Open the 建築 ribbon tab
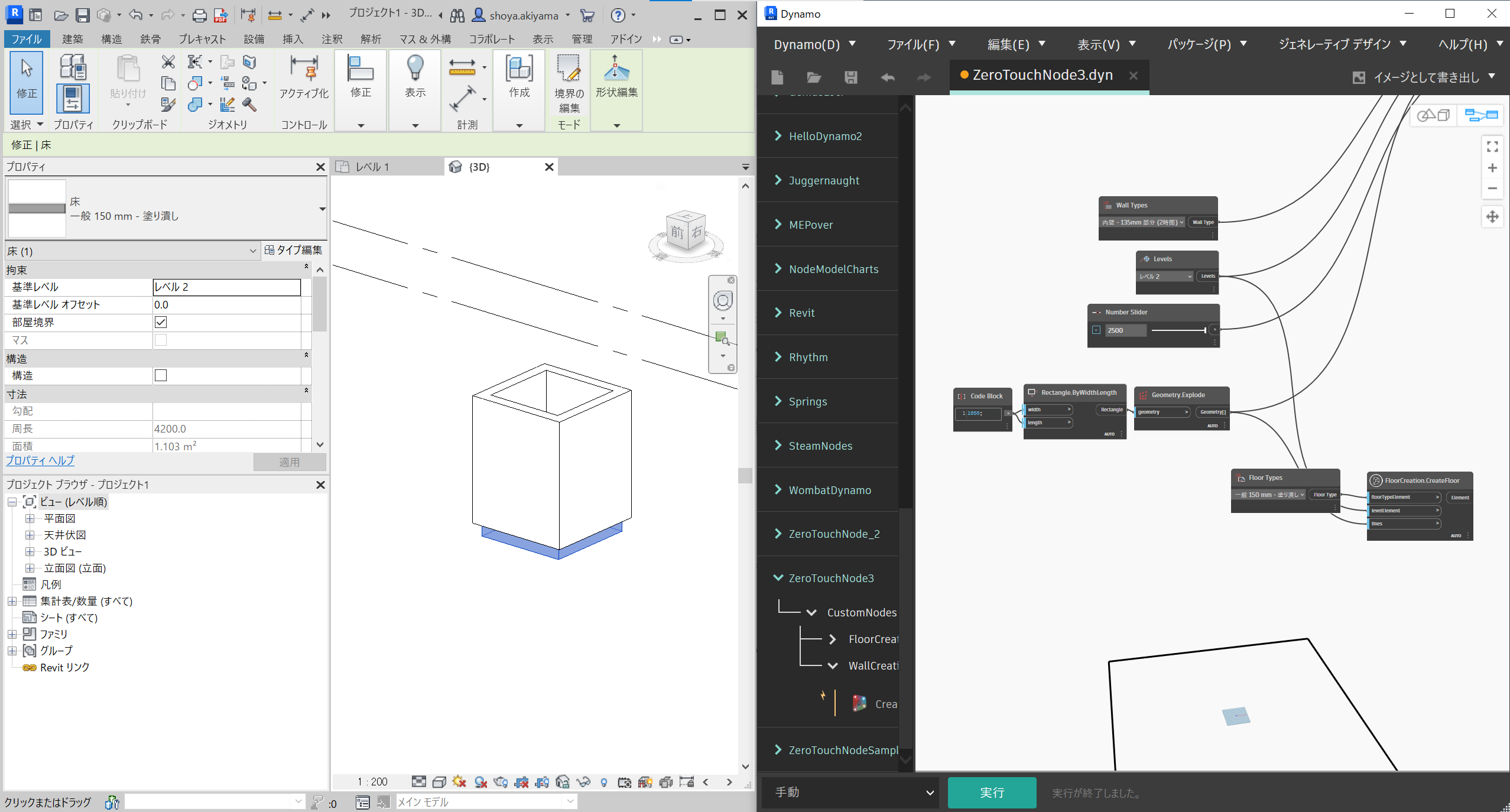The height and width of the screenshot is (812, 1510). (x=73, y=39)
